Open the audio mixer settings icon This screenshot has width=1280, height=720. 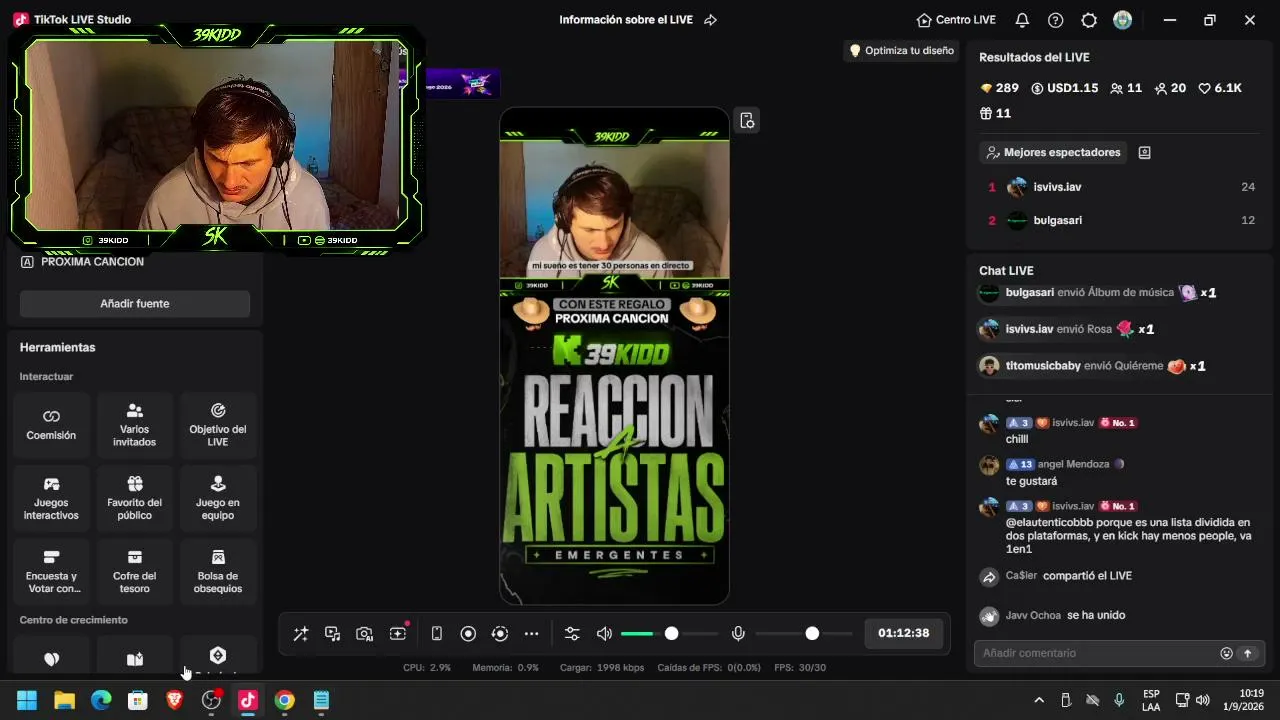(x=572, y=634)
